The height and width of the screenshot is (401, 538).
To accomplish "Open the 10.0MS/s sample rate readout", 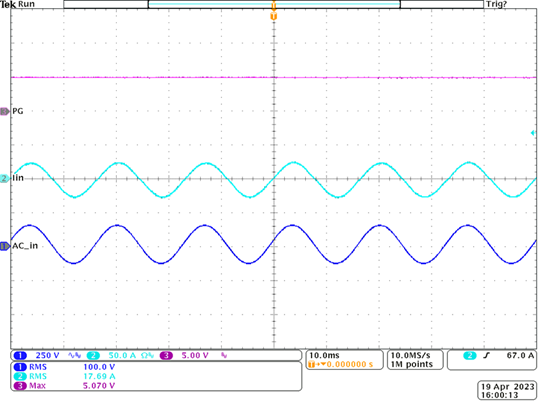I will pos(410,355).
